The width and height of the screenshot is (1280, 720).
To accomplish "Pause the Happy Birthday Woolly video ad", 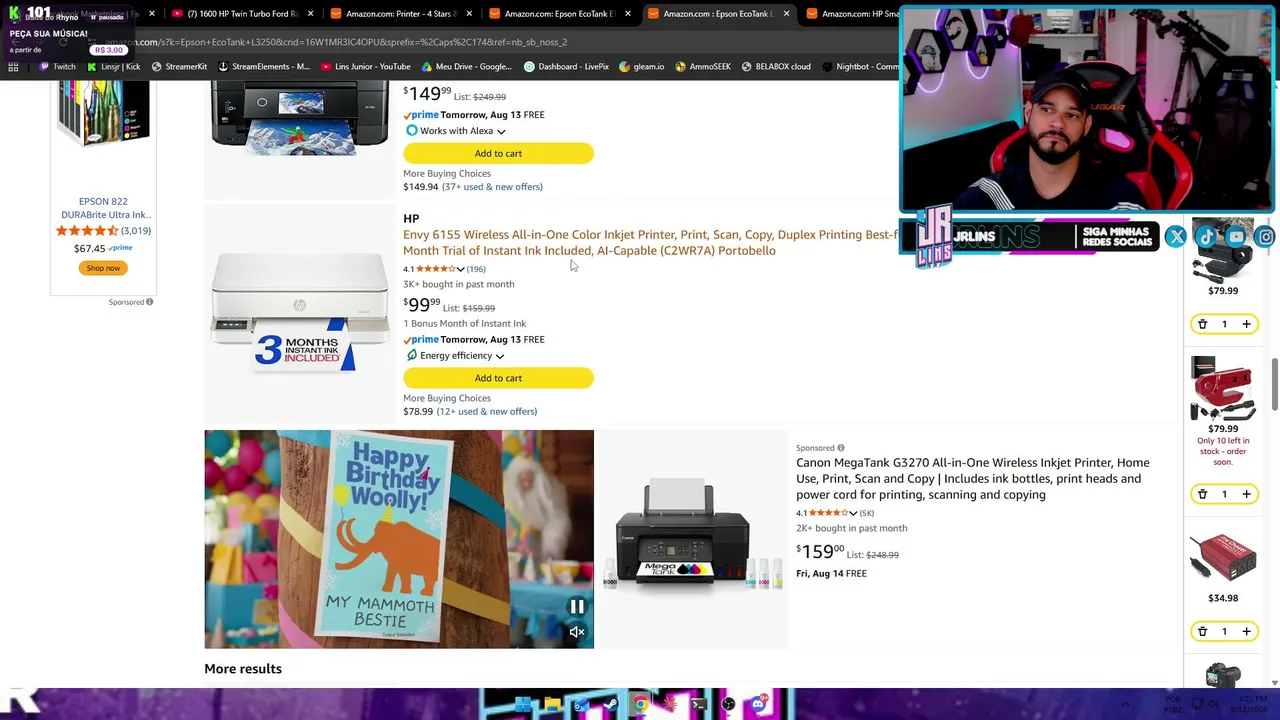I will point(577,607).
